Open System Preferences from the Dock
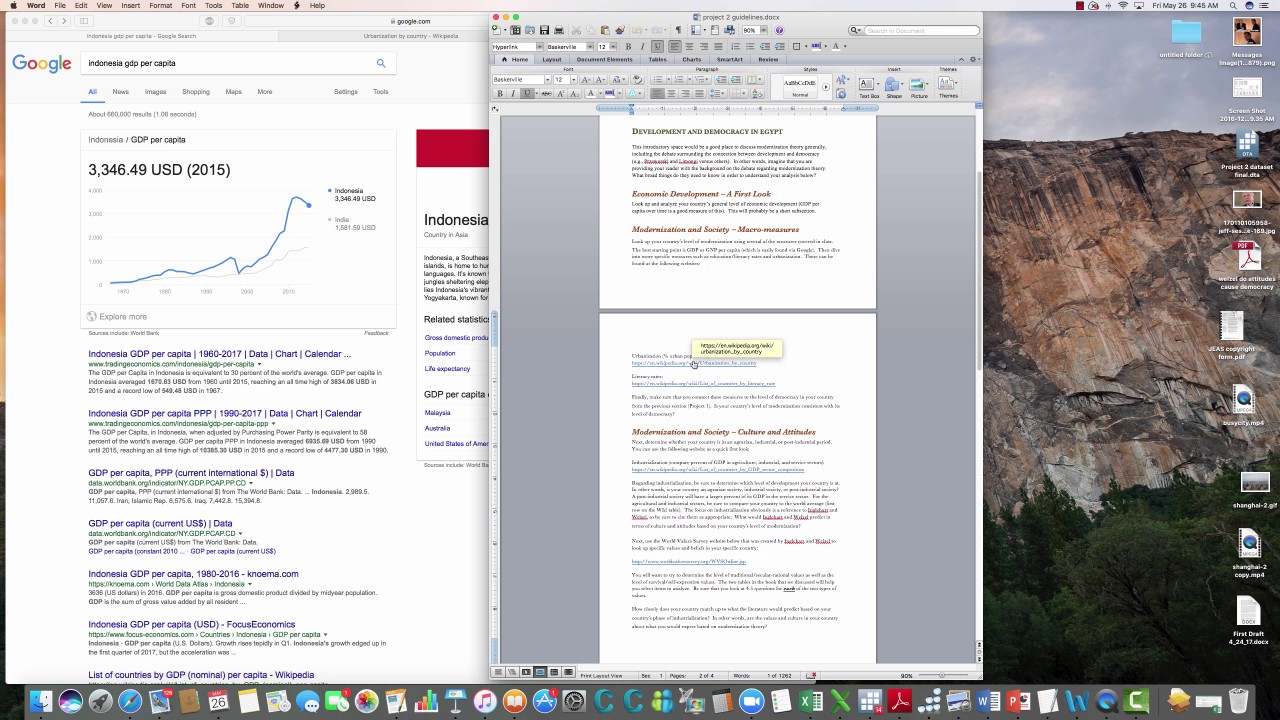The width and height of the screenshot is (1280, 720). click(x=574, y=702)
